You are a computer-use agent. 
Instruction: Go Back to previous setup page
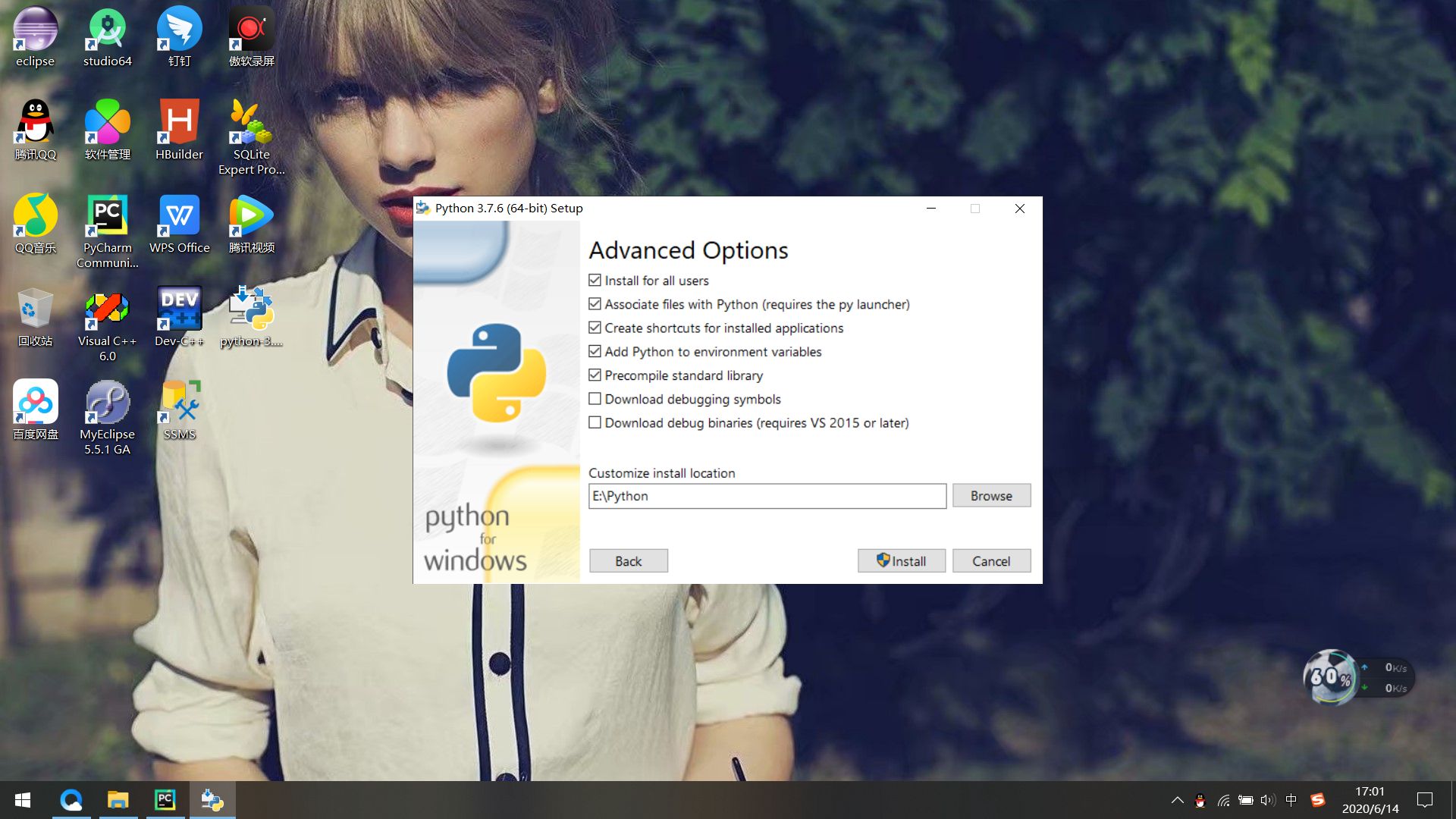[628, 561]
